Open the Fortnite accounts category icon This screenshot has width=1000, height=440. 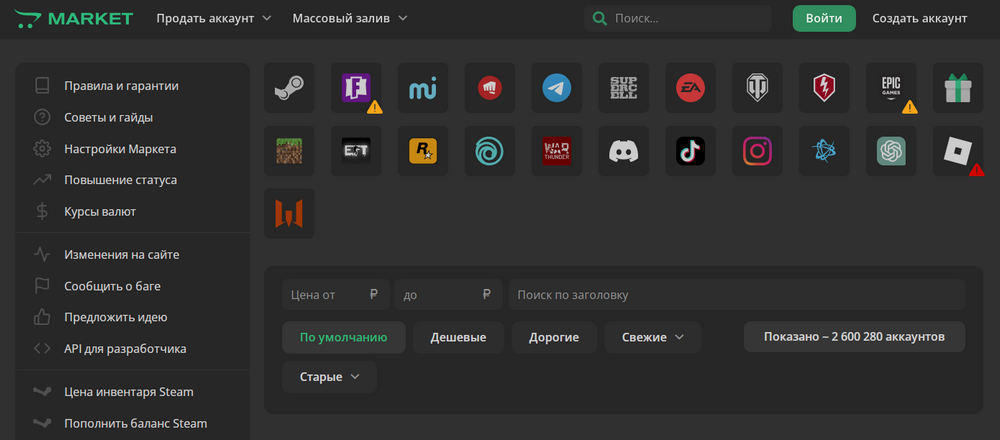point(356,88)
